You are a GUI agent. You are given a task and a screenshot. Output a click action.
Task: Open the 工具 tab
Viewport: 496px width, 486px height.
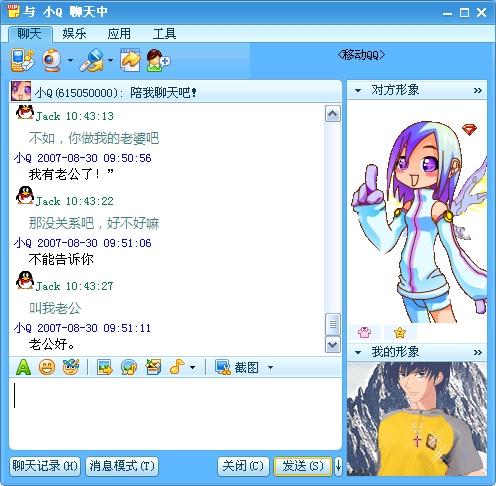(x=164, y=34)
